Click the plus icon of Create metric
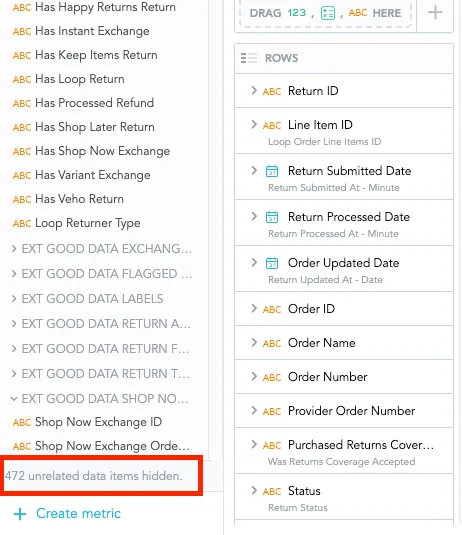The width and height of the screenshot is (462, 535). pyautogui.click(x=20, y=514)
